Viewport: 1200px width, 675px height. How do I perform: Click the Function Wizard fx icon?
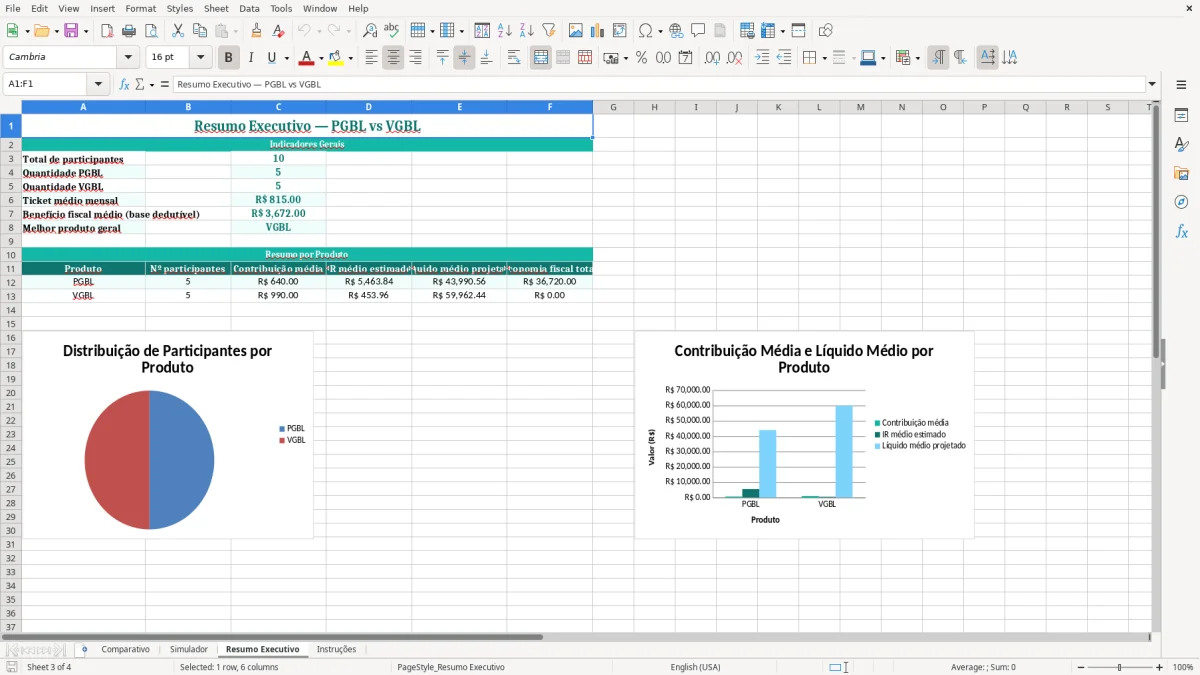(124, 85)
